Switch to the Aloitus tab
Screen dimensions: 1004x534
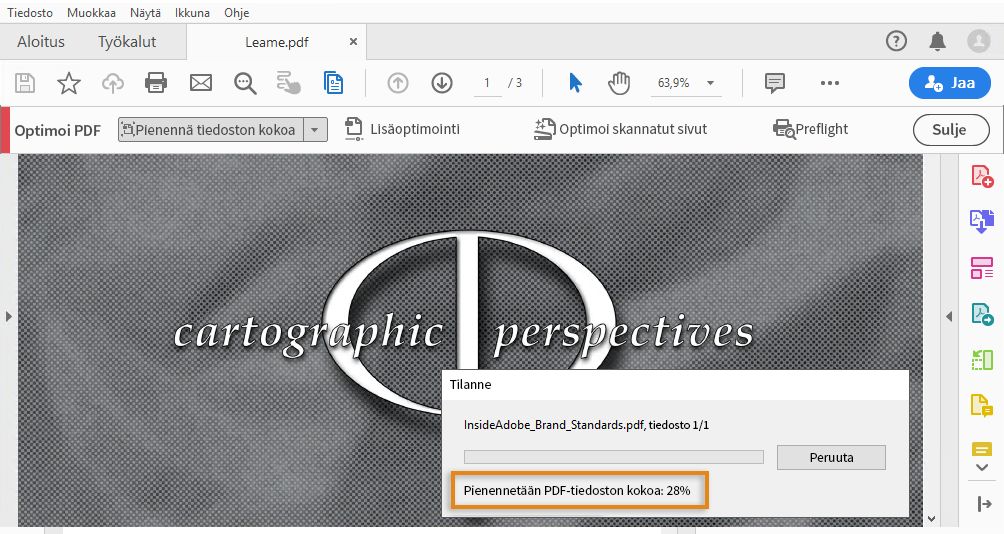41,42
